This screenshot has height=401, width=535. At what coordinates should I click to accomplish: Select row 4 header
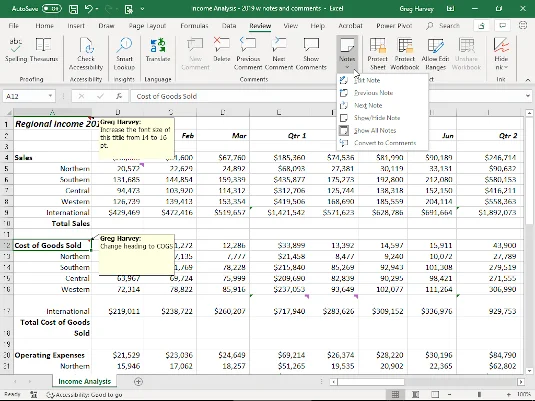(6, 158)
